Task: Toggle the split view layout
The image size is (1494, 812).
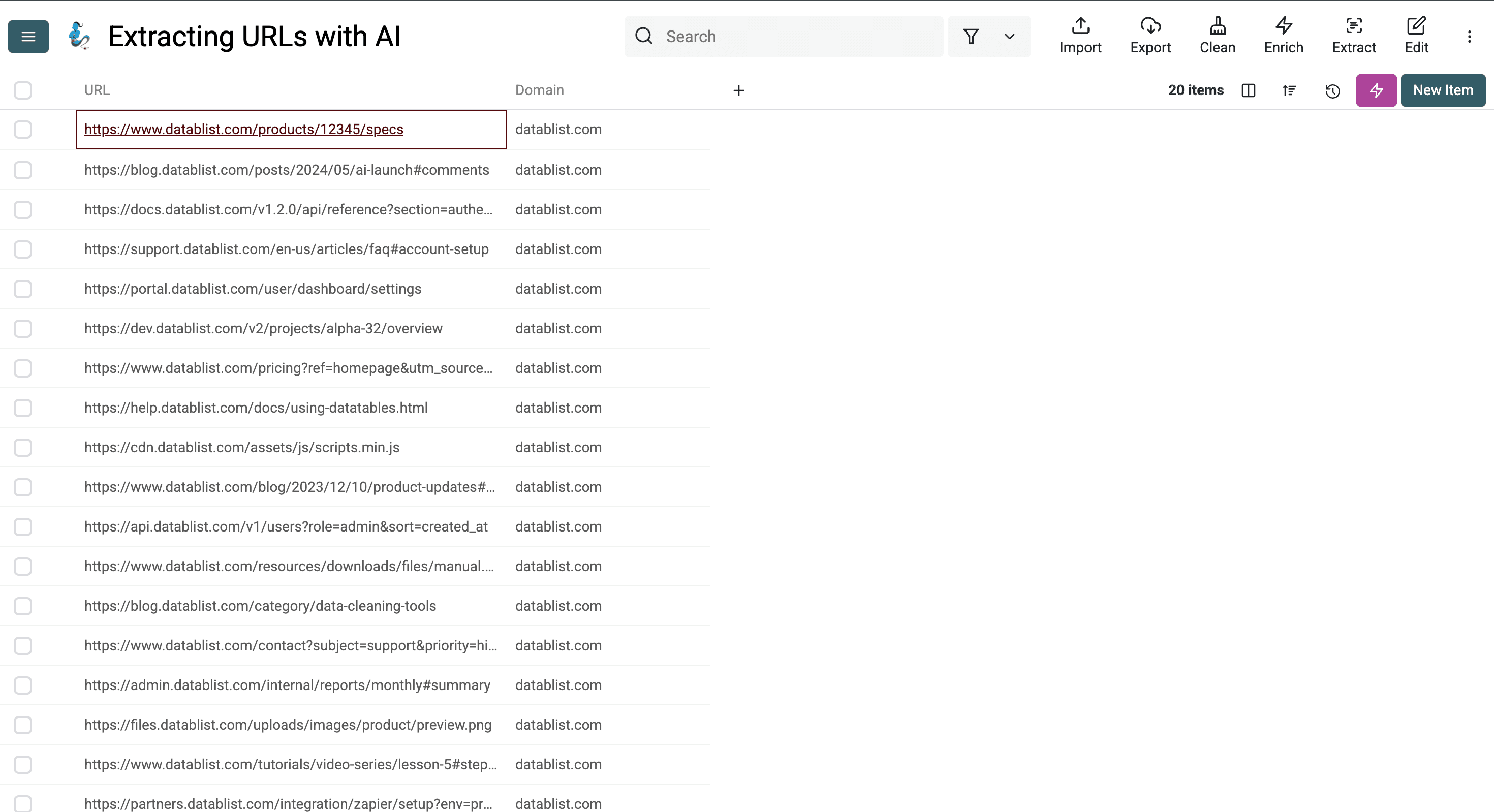Action: [x=1248, y=90]
